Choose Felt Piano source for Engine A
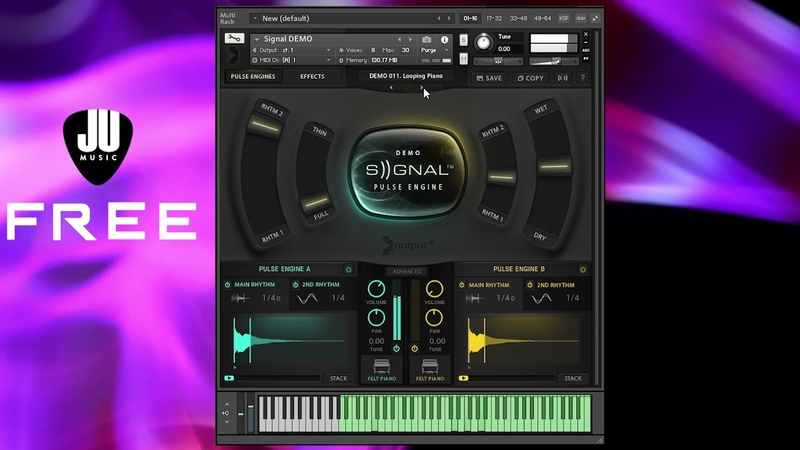Image resolution: width=800 pixels, height=450 pixels. 382,370
